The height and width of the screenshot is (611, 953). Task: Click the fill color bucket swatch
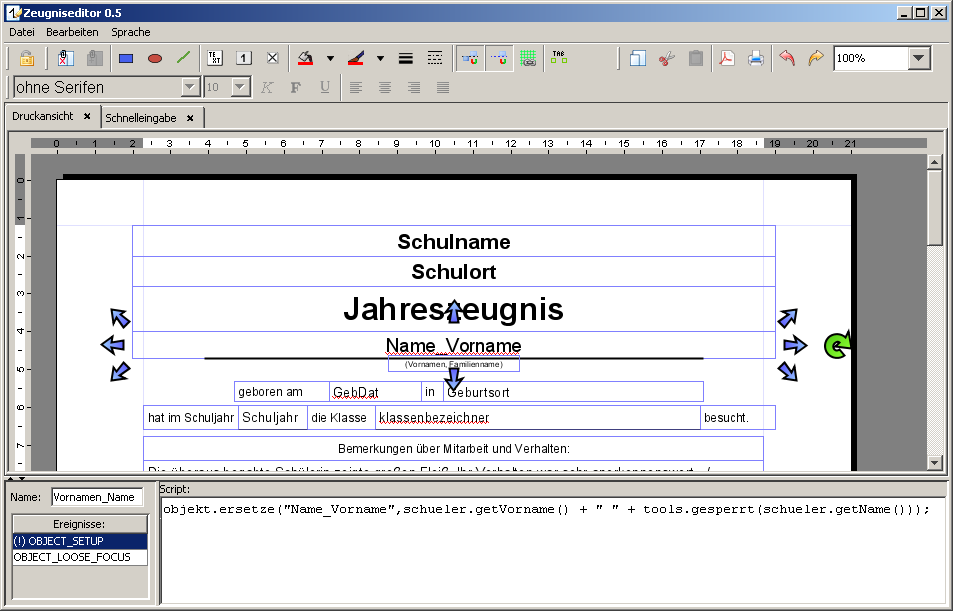(x=306, y=58)
